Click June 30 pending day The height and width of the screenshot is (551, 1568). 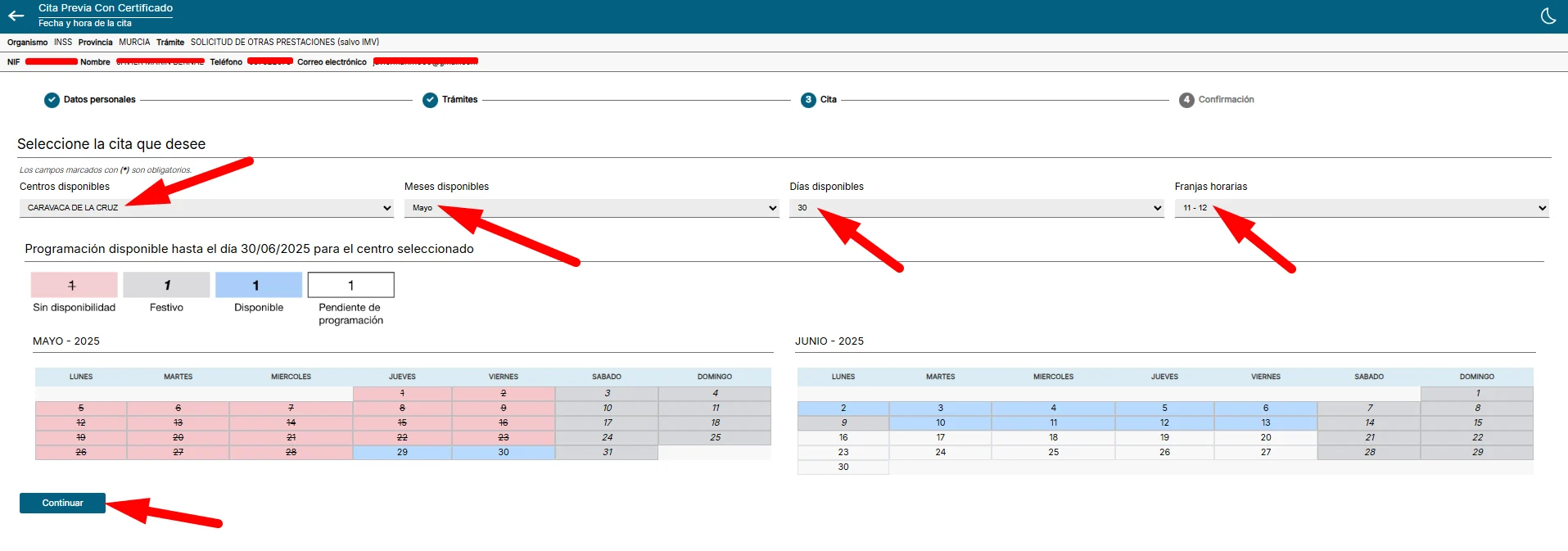[x=843, y=467]
